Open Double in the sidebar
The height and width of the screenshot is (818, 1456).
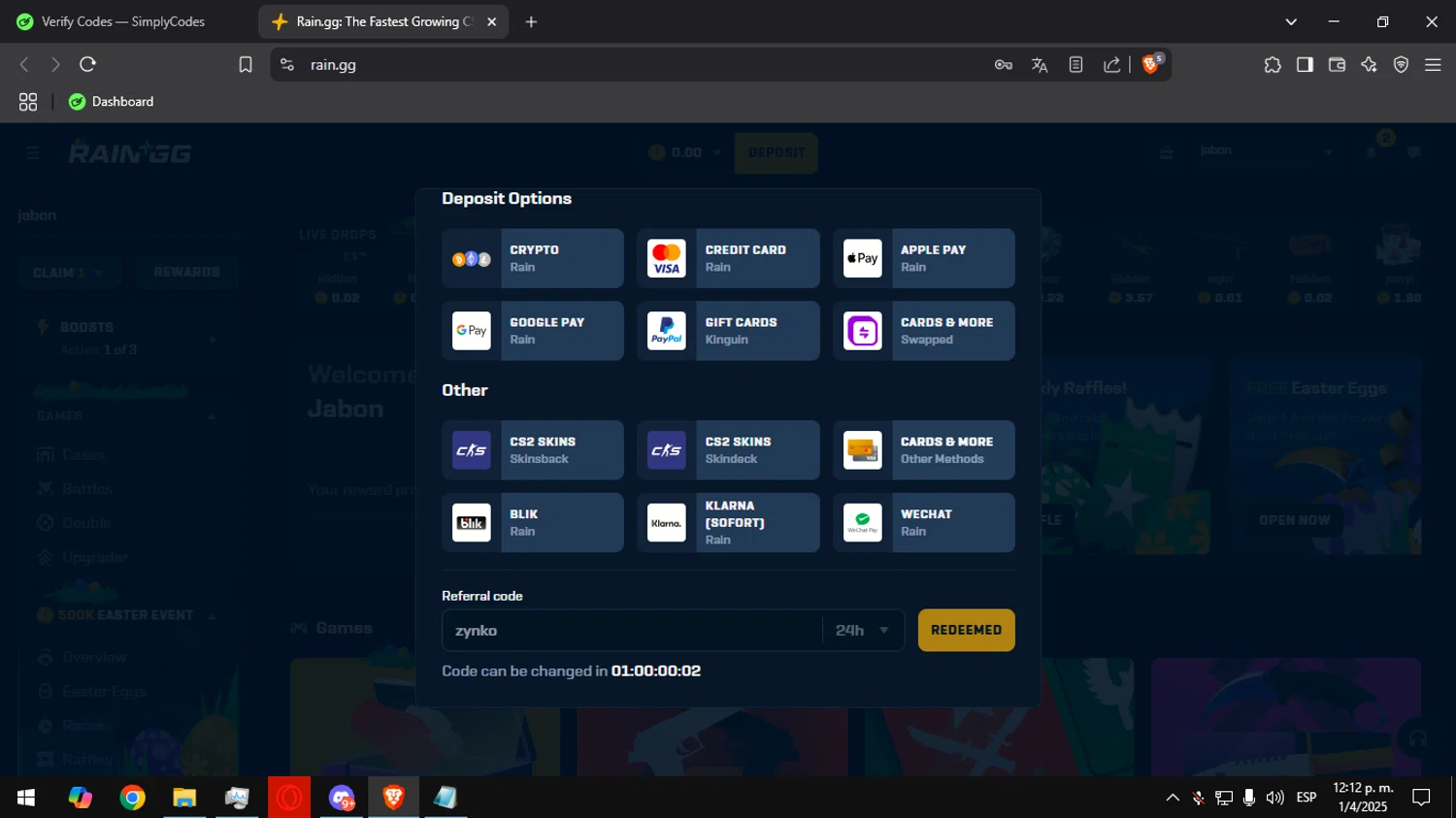[x=74, y=523]
